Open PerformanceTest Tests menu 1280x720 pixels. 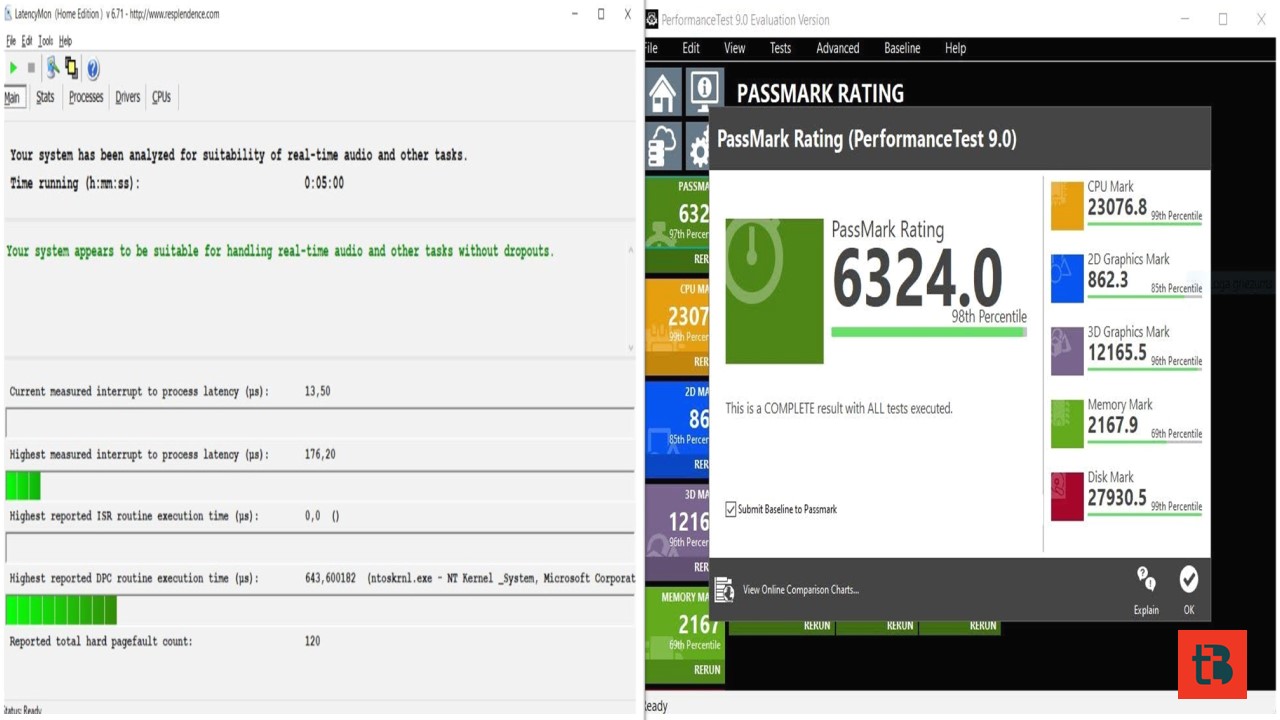tap(781, 48)
